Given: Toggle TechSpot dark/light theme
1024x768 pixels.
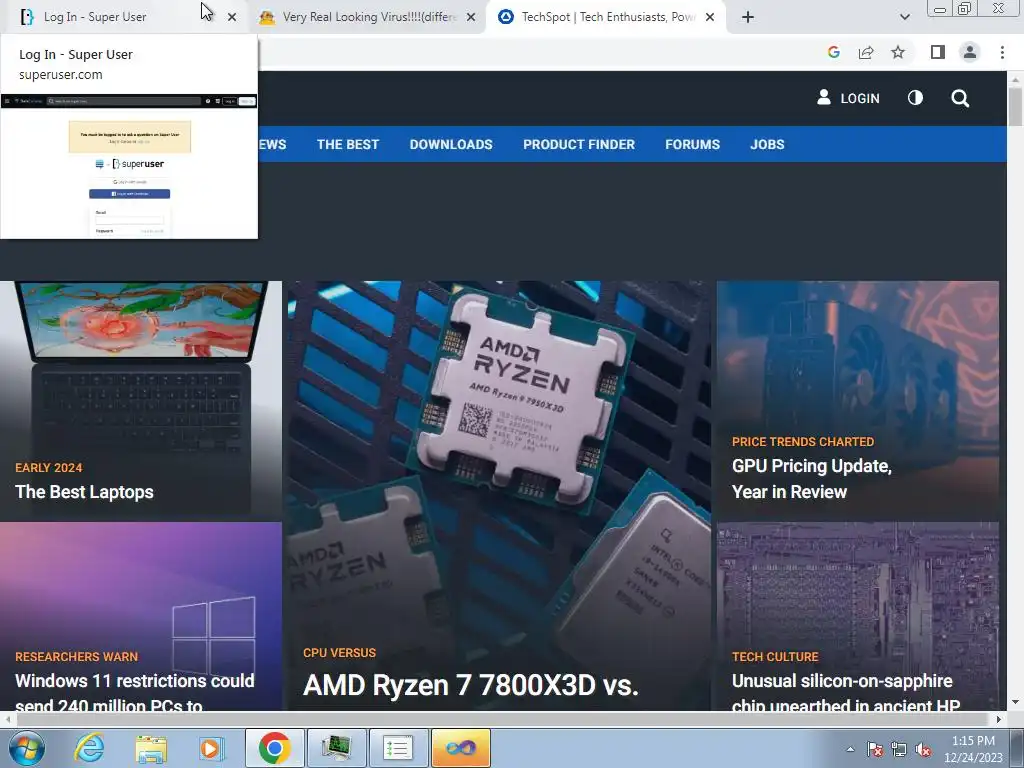Looking at the screenshot, I should click(x=915, y=98).
